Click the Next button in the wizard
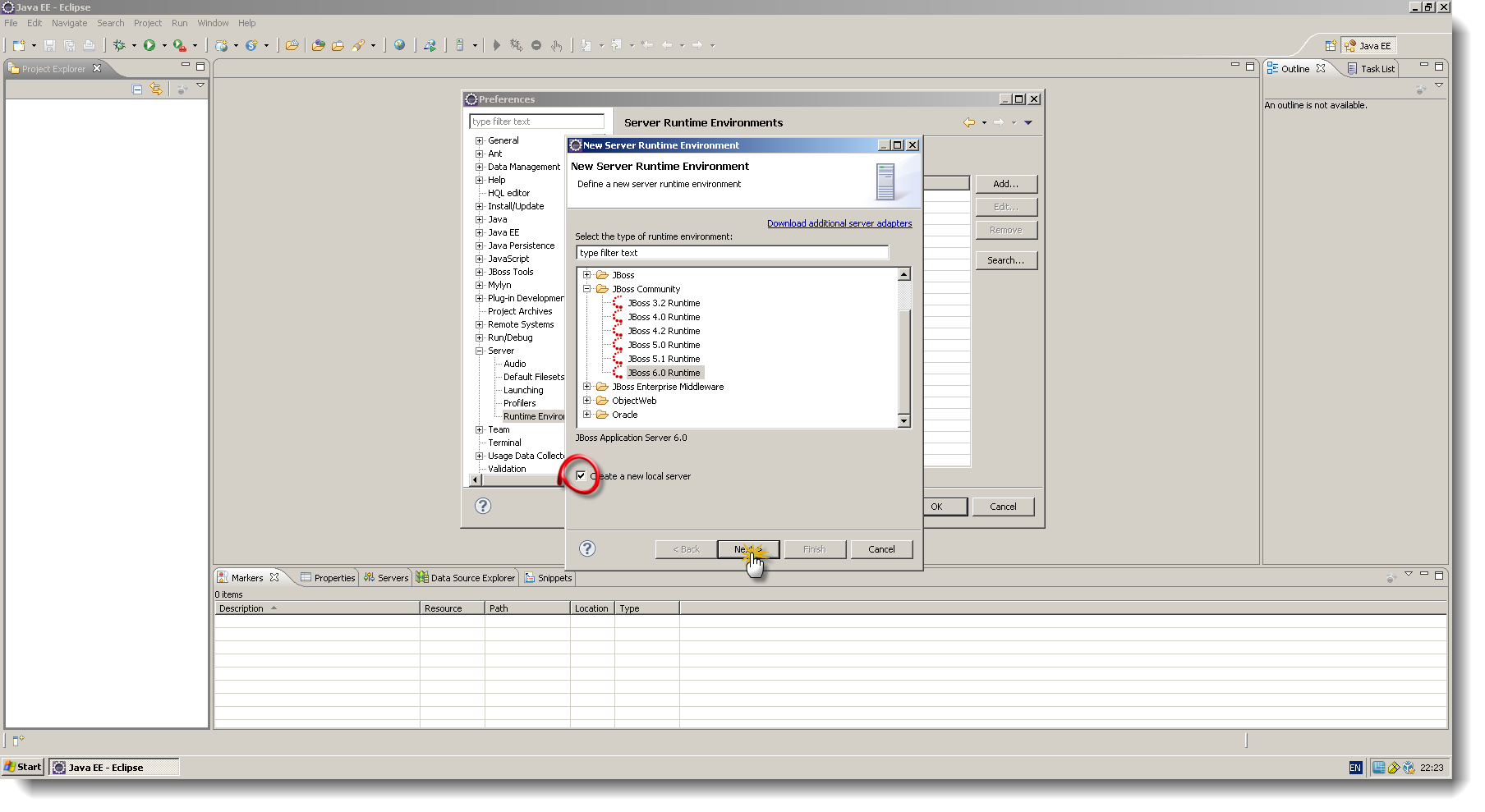This screenshot has width=1485, height=812. [x=747, y=548]
